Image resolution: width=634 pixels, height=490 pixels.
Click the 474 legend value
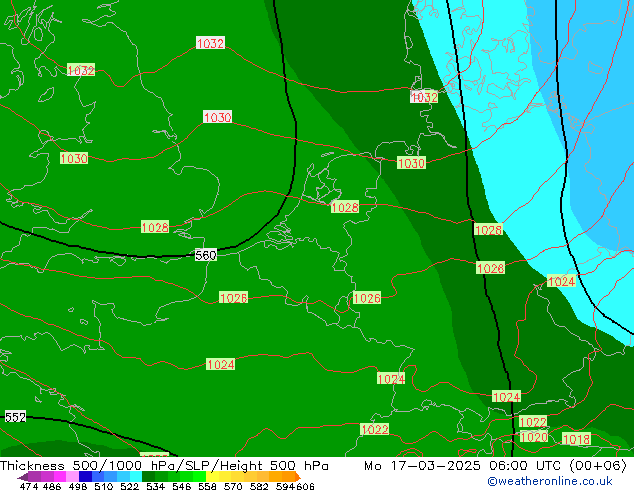tap(29, 486)
